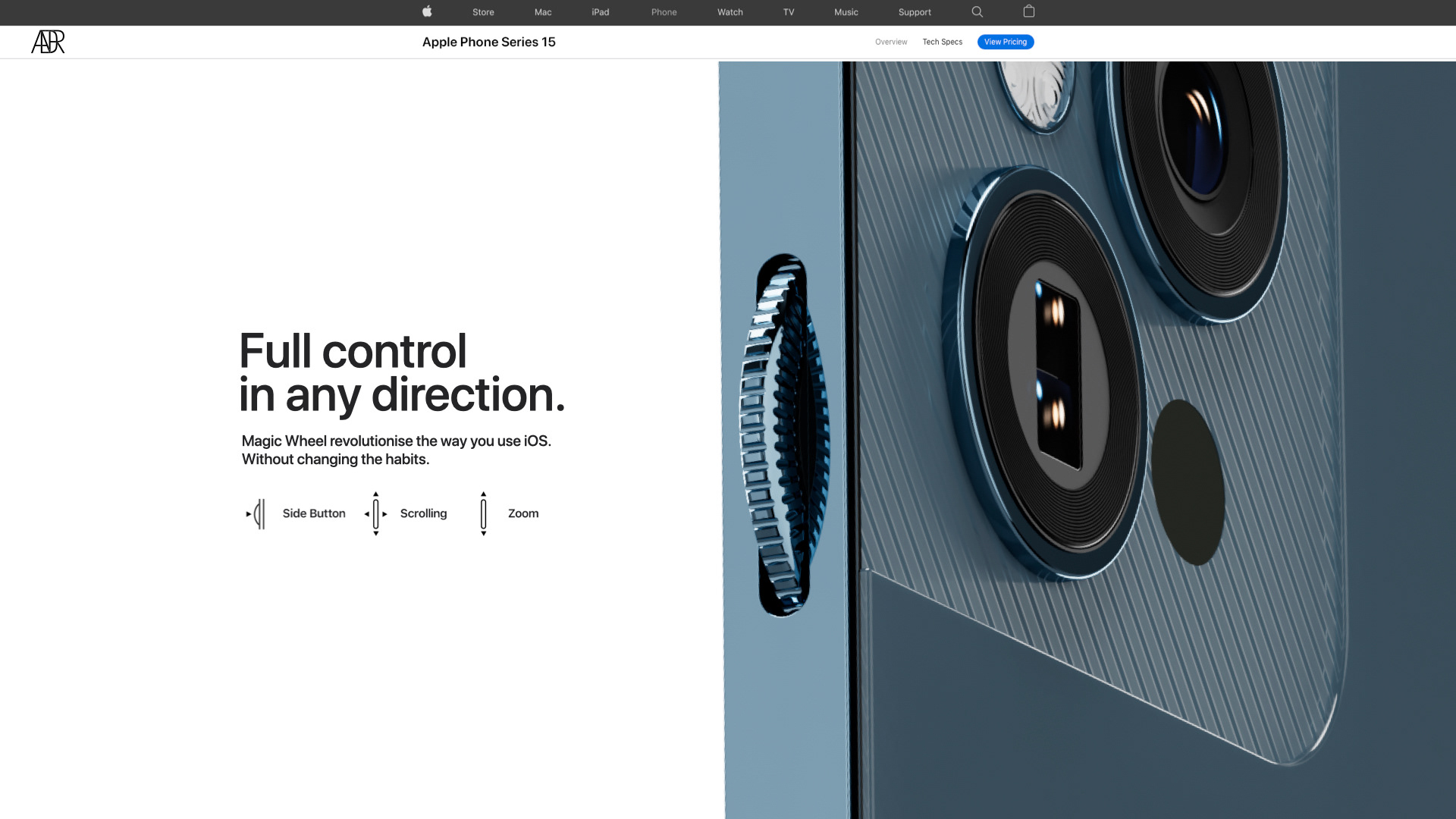This screenshot has width=1456, height=819.
Task: Switch to the Overview tab
Action: tap(890, 42)
